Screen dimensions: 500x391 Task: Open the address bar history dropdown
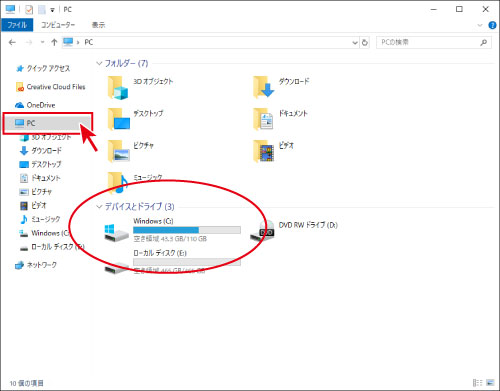tap(355, 43)
